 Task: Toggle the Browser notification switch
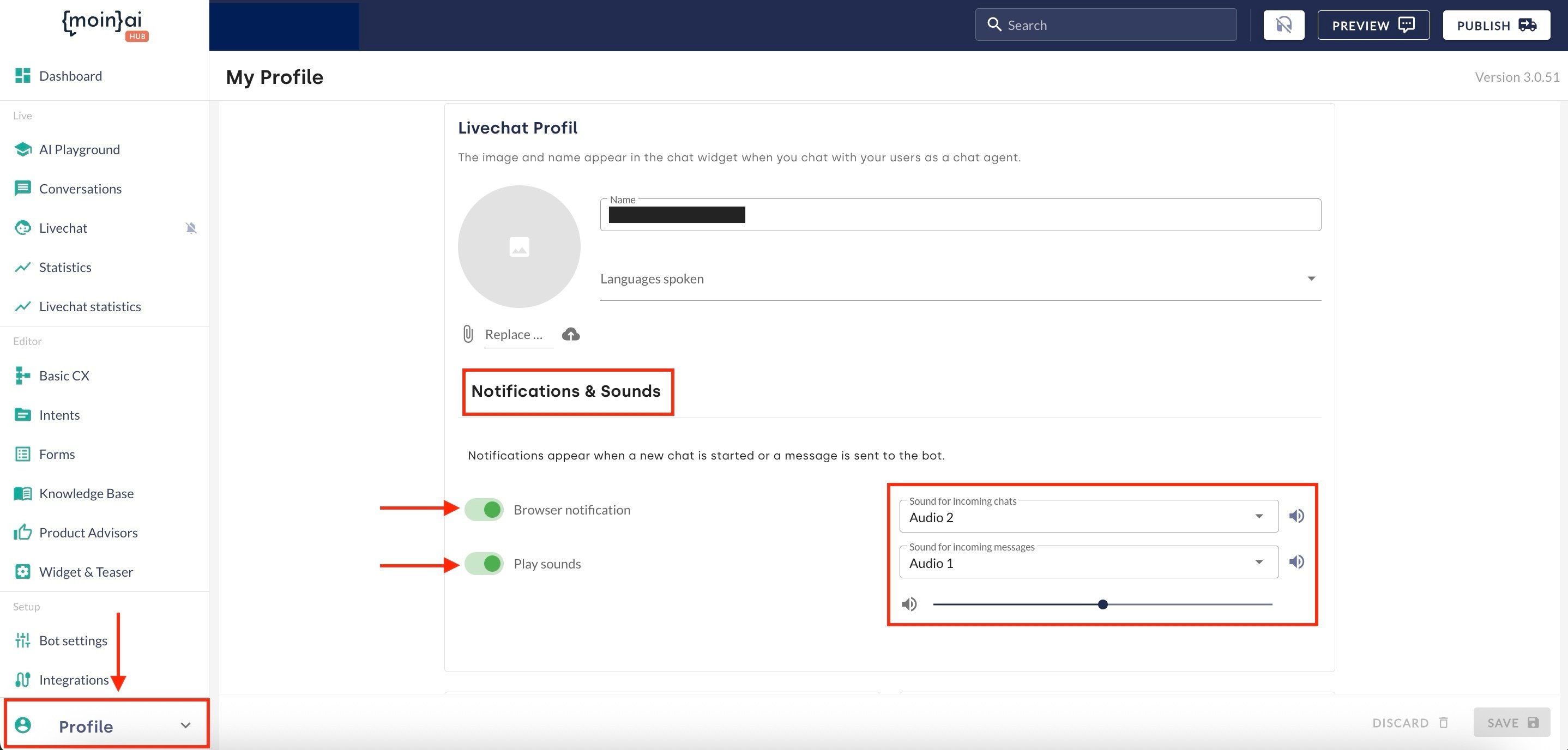coord(484,510)
